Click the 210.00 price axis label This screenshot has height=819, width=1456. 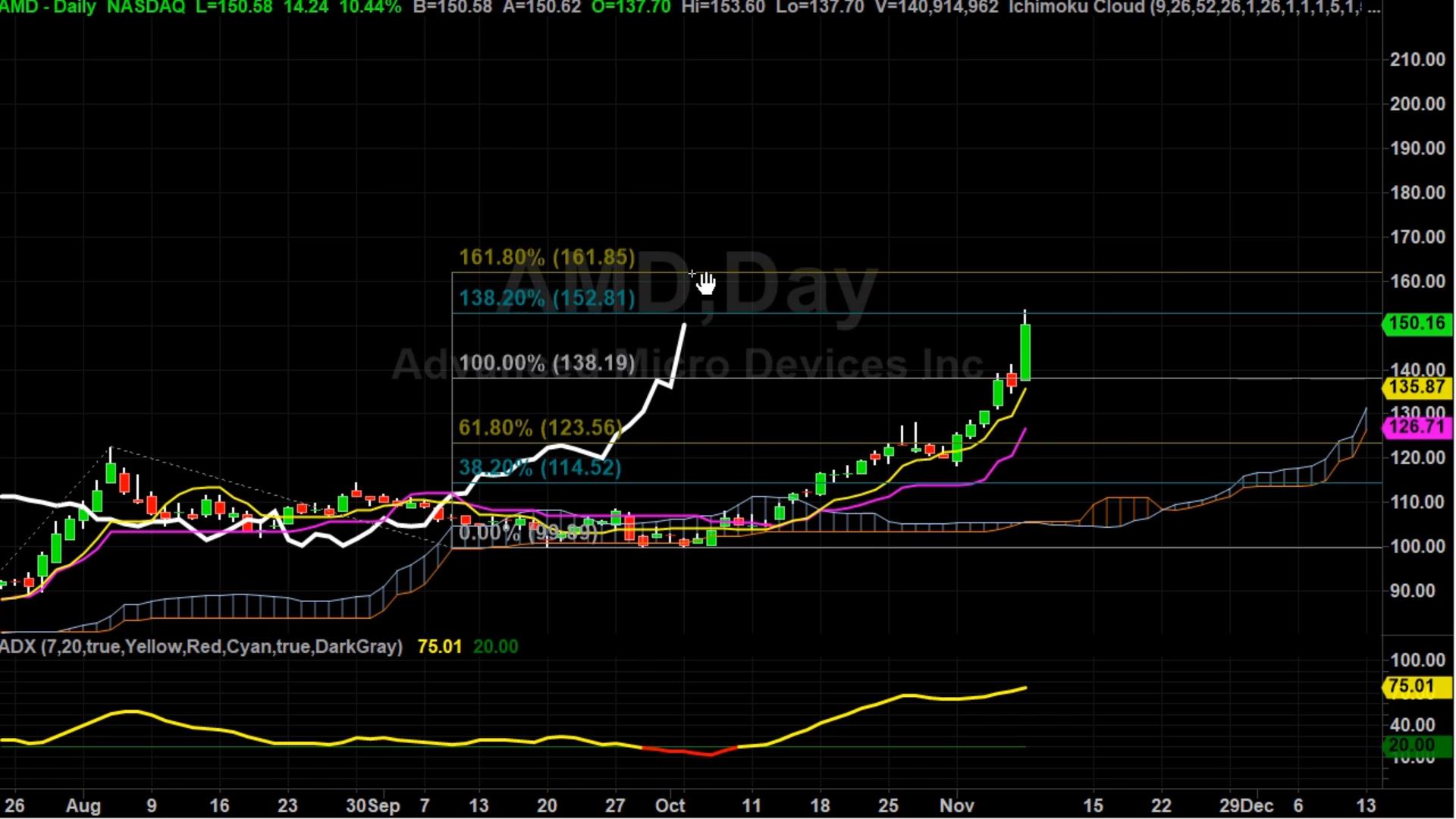1417,60
